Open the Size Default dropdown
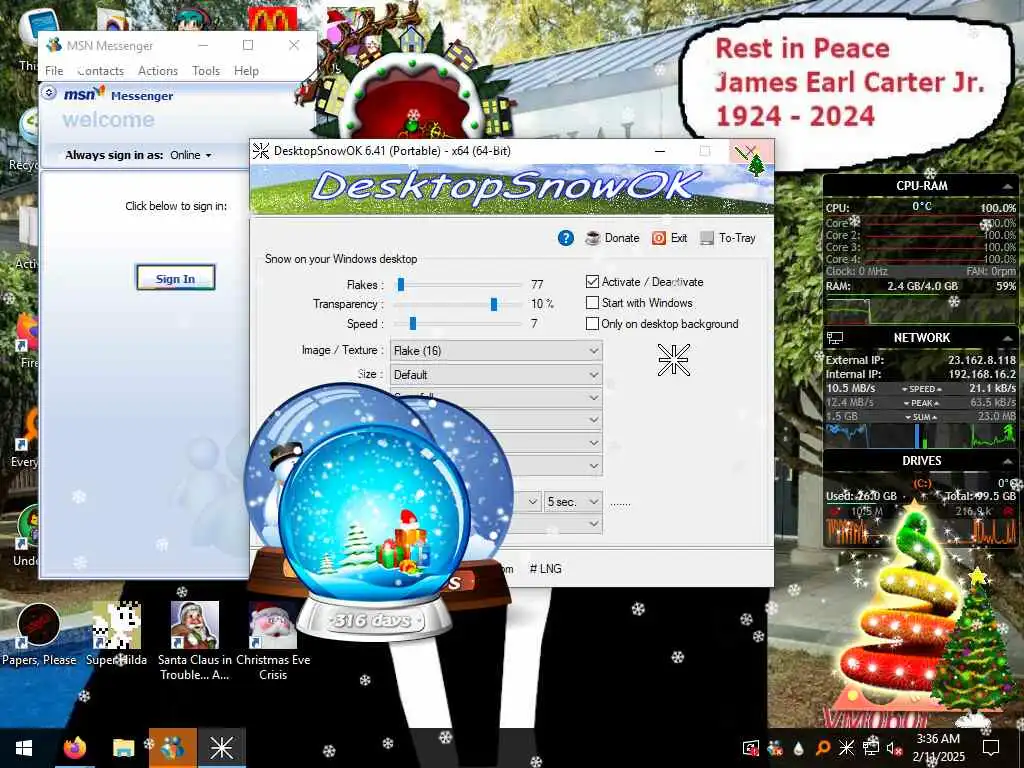The image size is (1024, 768). (496, 375)
